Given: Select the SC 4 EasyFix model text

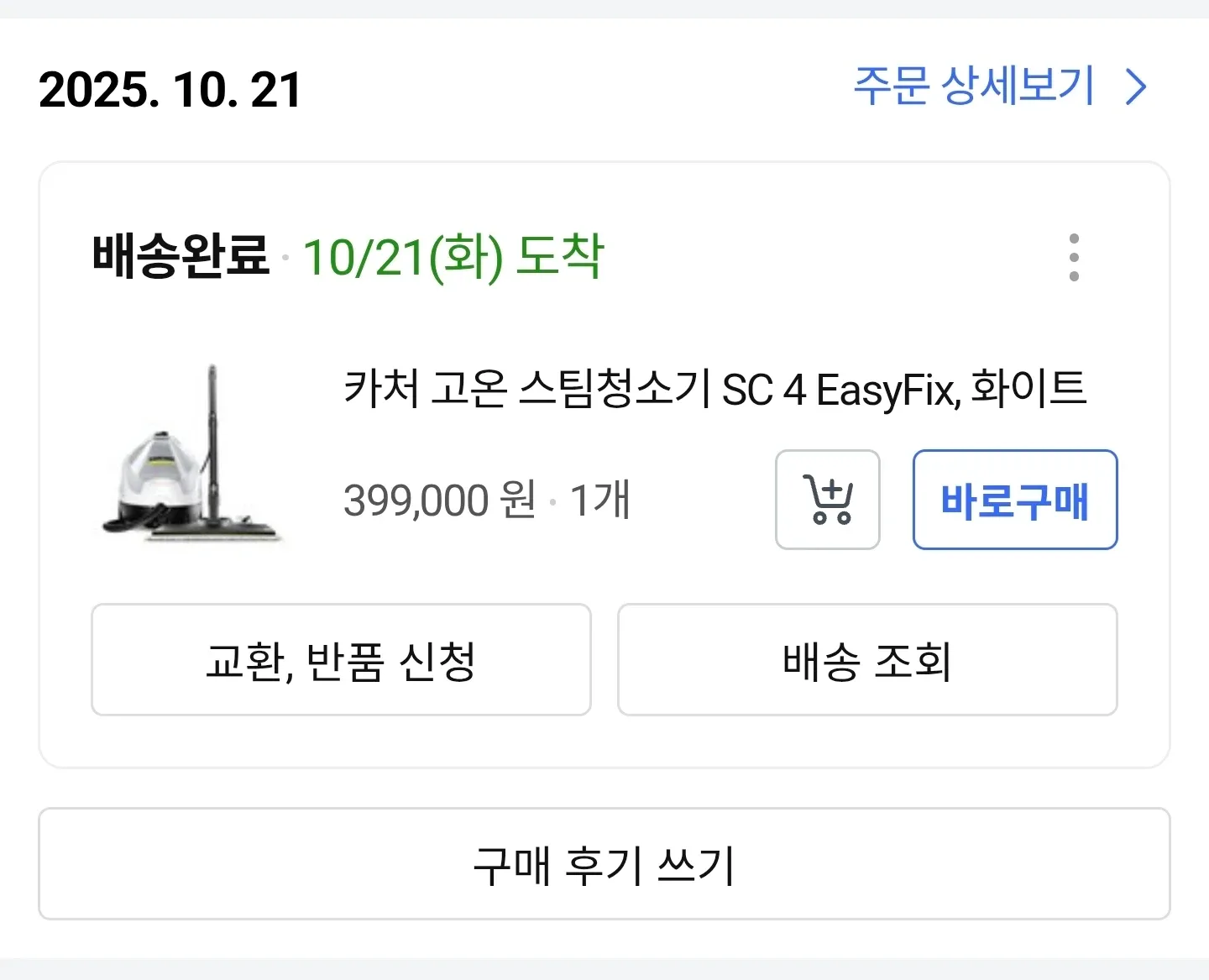Looking at the screenshot, I should pos(840,390).
